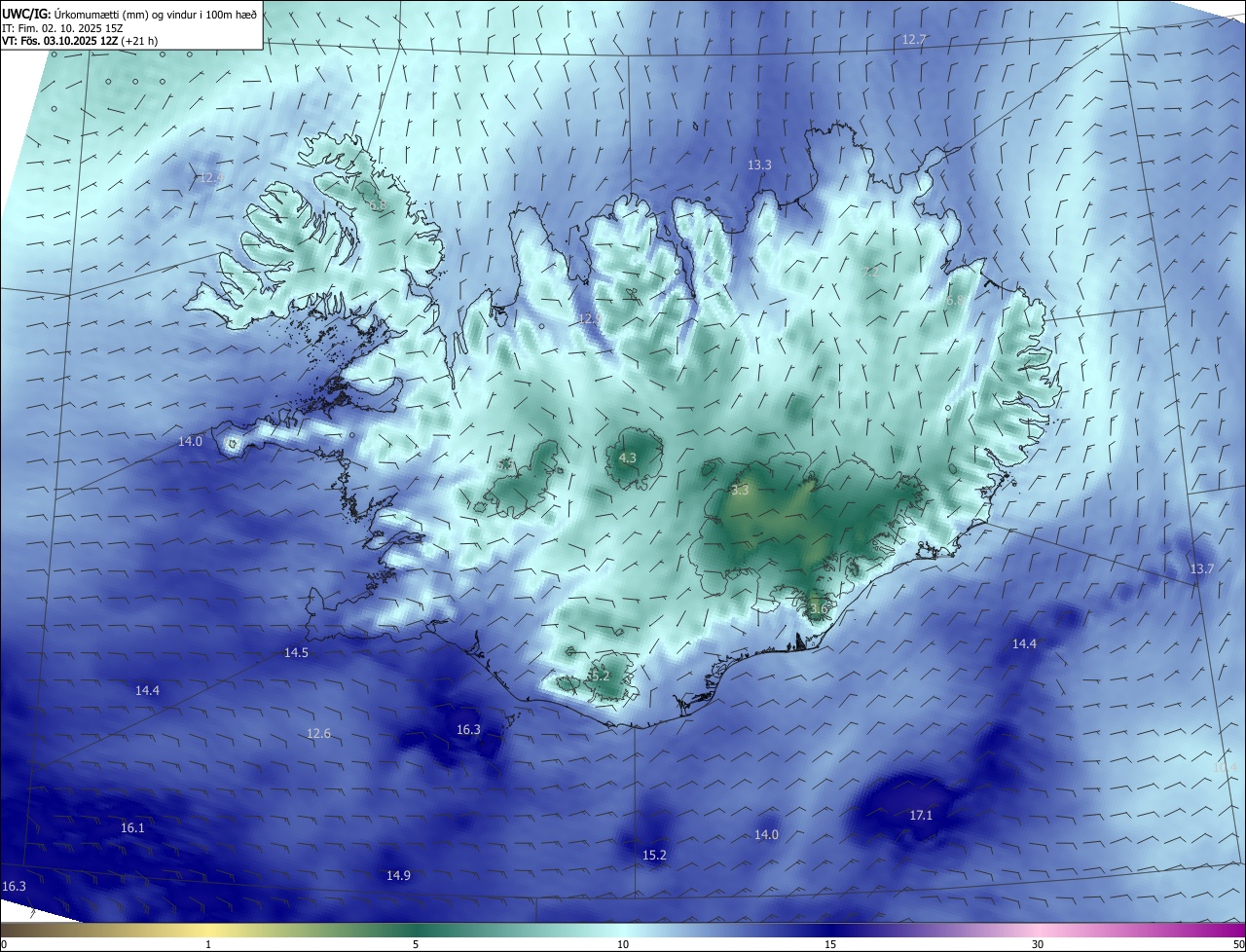Click the 30 tick on the color scale
The width and height of the screenshot is (1246, 952).
pyautogui.click(x=1038, y=944)
